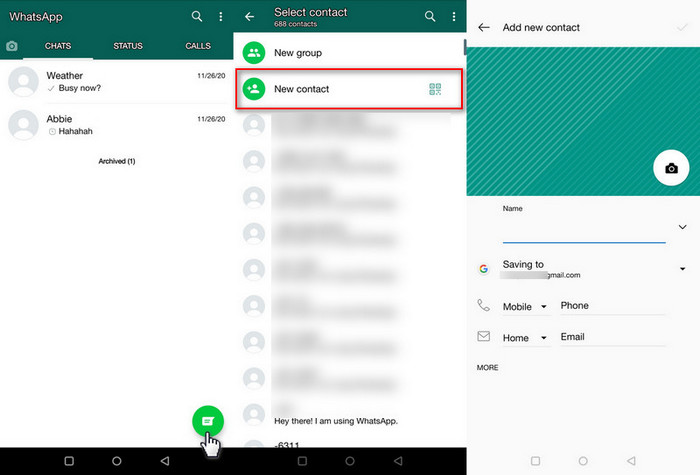Switch to the CHATS tab
The width and height of the screenshot is (700, 475).
[58, 46]
